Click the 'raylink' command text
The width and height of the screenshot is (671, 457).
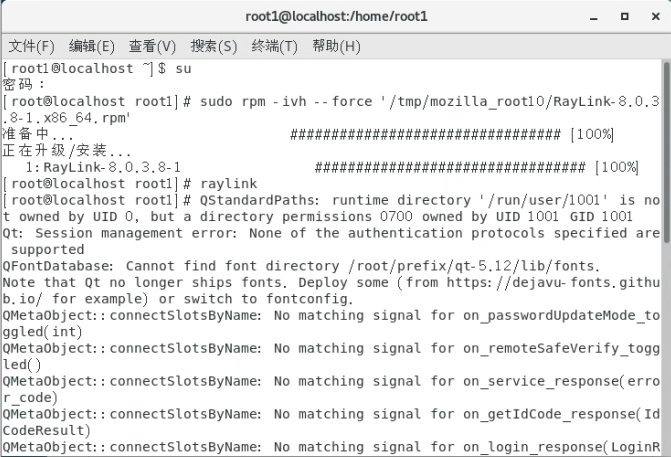coord(229,184)
